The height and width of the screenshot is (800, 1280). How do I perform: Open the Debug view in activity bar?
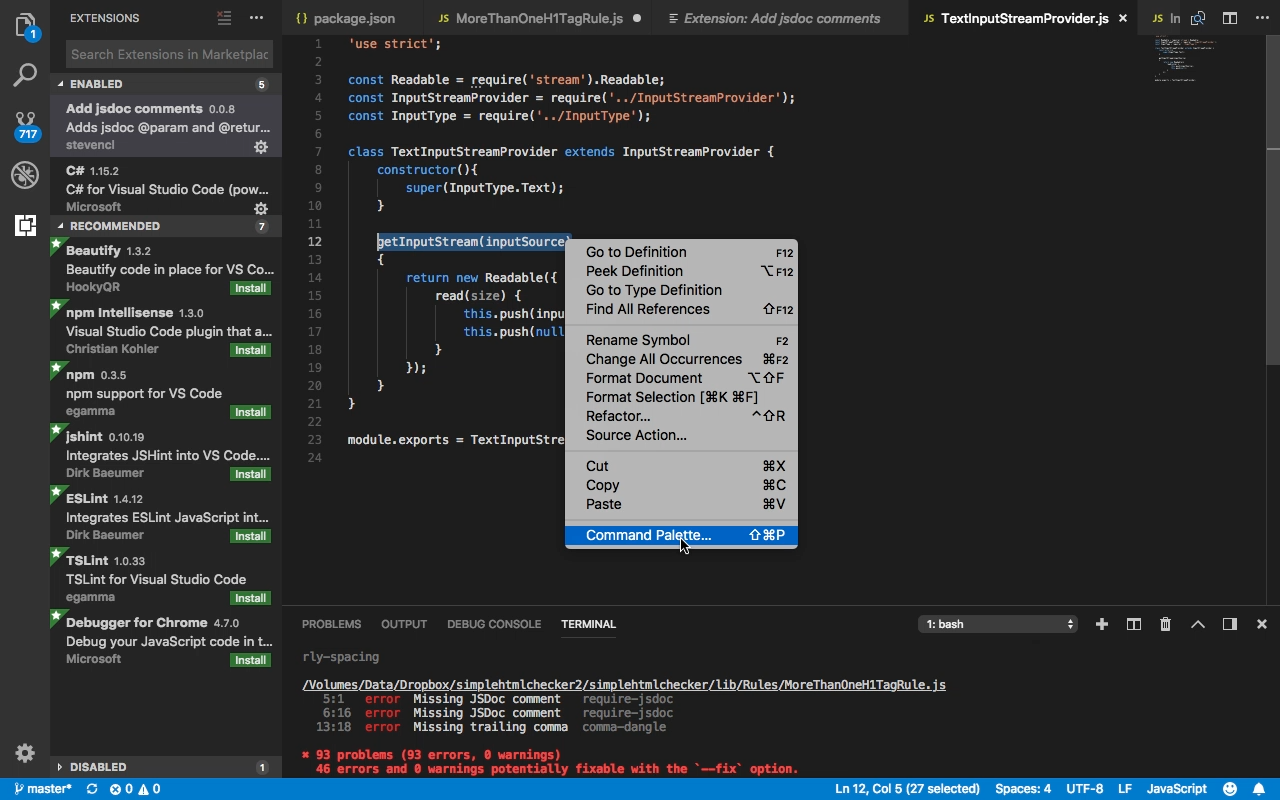coord(25,175)
